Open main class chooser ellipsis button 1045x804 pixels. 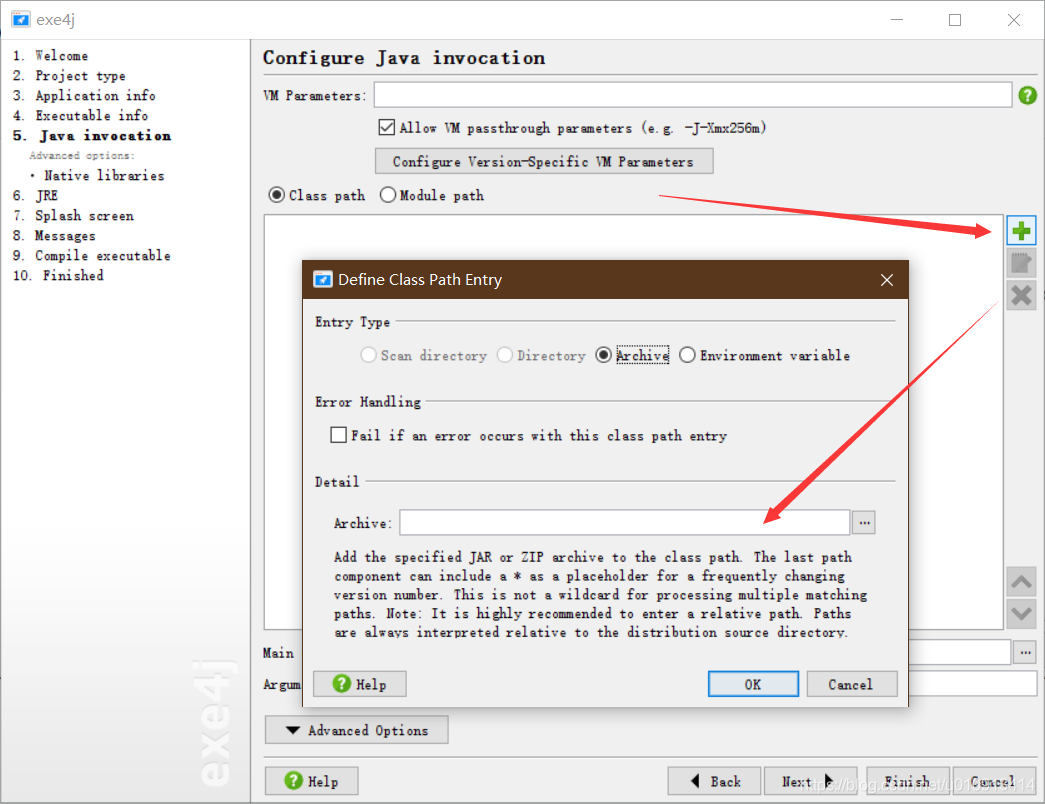tap(1025, 653)
